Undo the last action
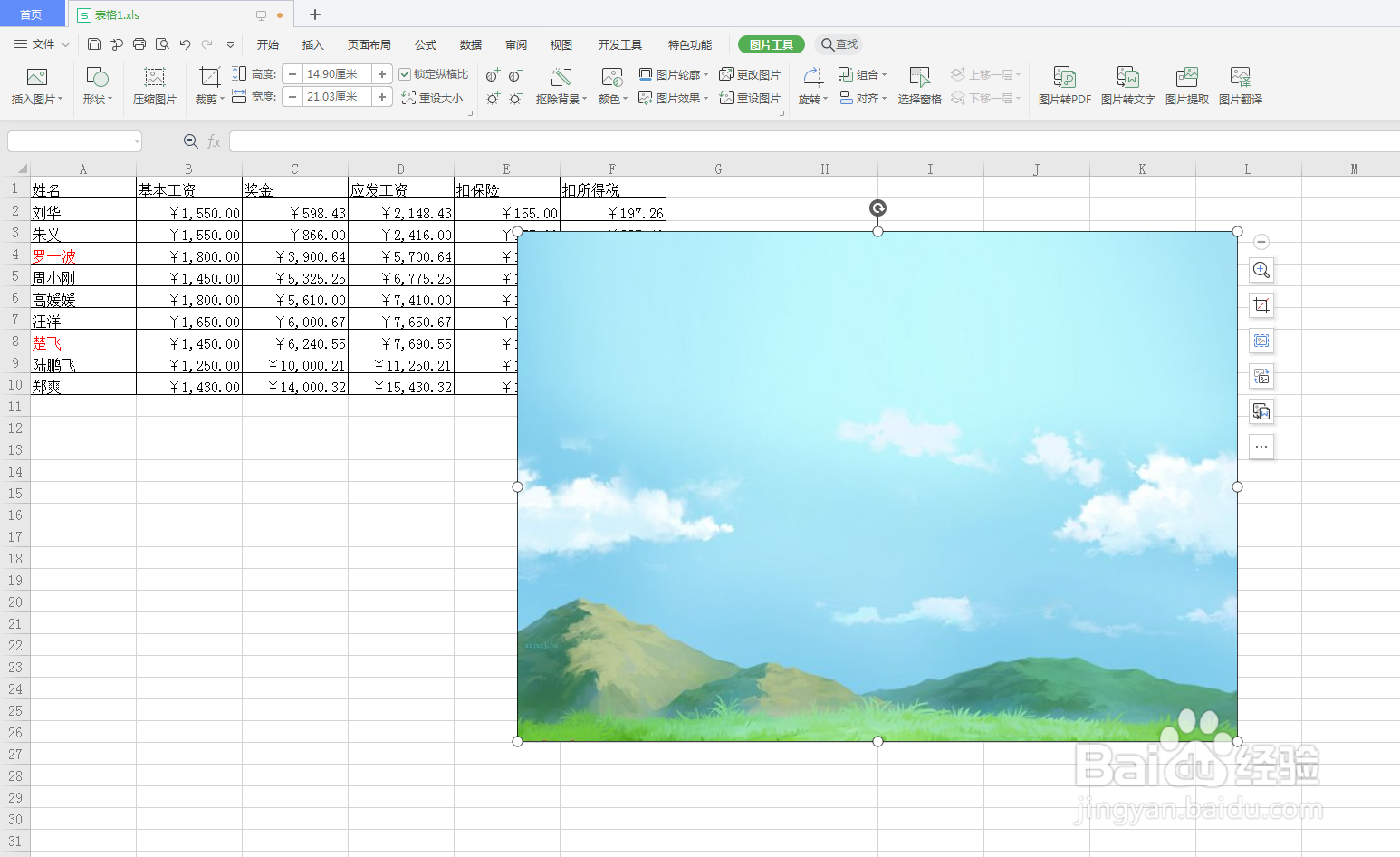Screen dimensions: 1400x857 coord(185,44)
